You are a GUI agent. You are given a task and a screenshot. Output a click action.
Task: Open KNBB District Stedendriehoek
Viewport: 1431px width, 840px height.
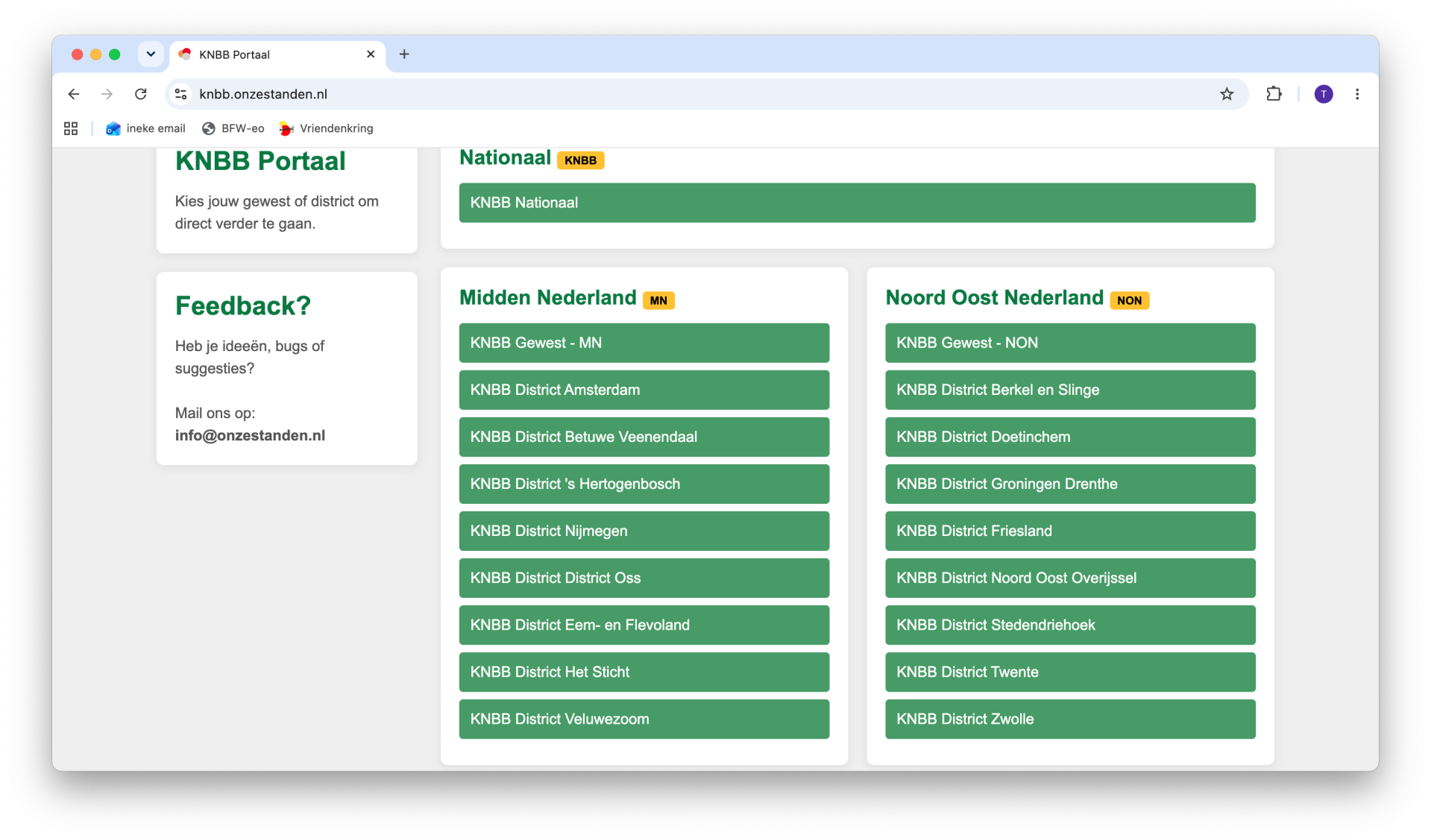1070,625
